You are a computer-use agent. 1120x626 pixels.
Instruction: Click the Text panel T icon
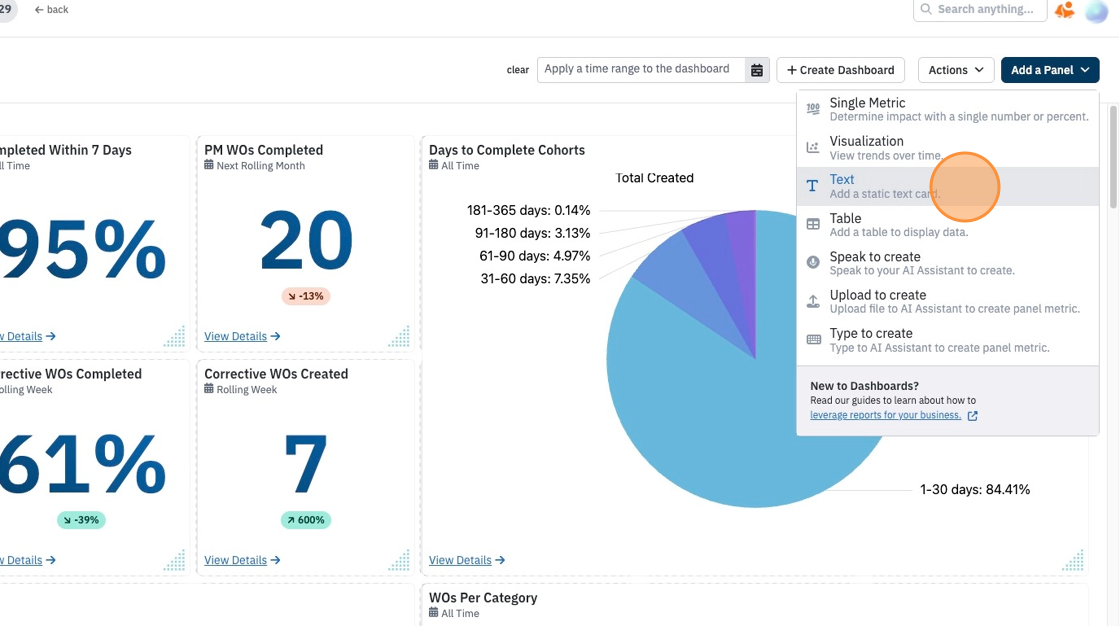pos(812,186)
